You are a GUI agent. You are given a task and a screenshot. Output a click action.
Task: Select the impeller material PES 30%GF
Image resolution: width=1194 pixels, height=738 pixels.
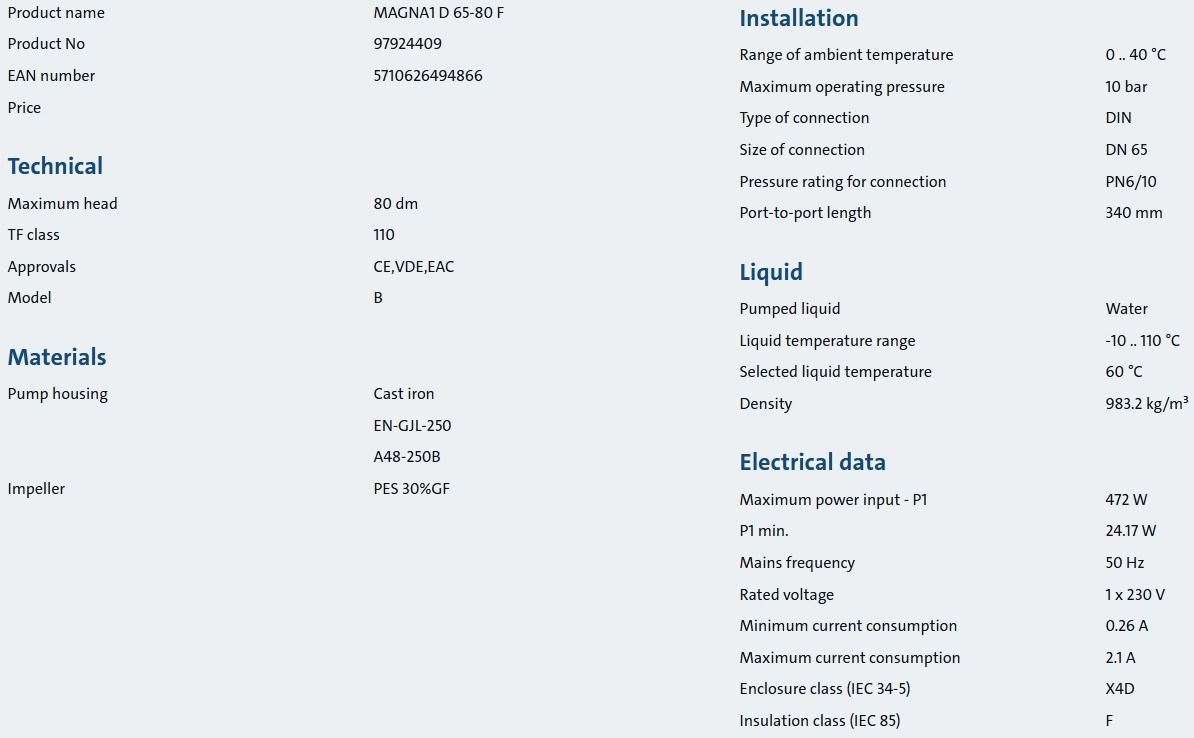pyautogui.click(x=411, y=489)
